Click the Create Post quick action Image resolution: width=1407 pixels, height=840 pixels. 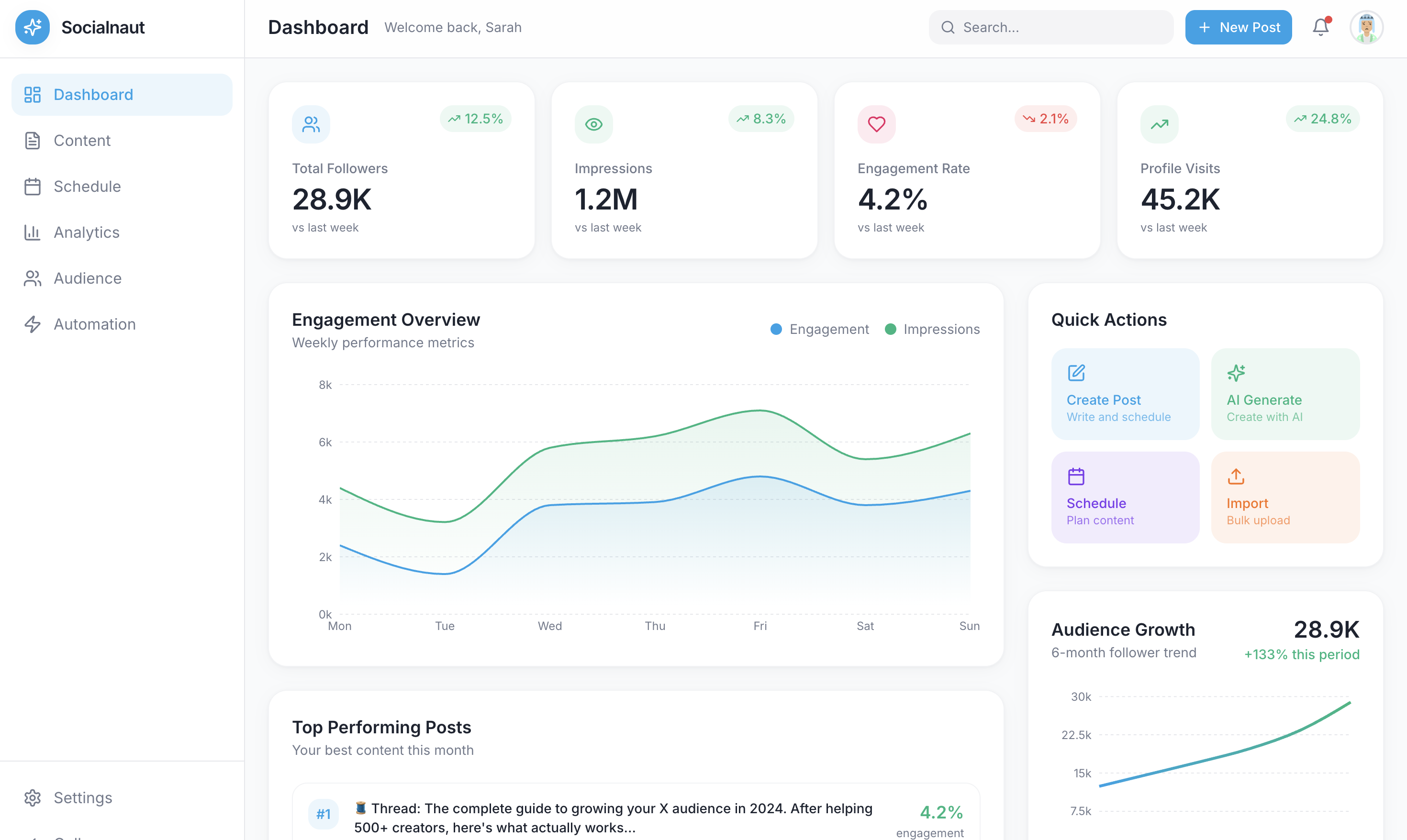[1125, 394]
